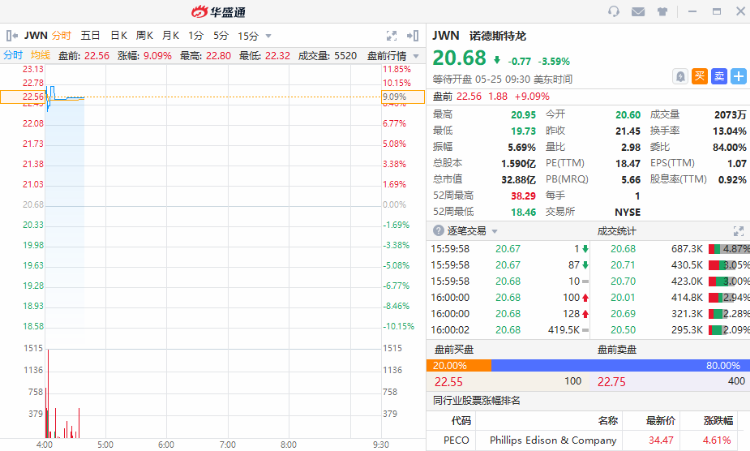Click the orange 20.00% bid ratio bar

pos(459,365)
